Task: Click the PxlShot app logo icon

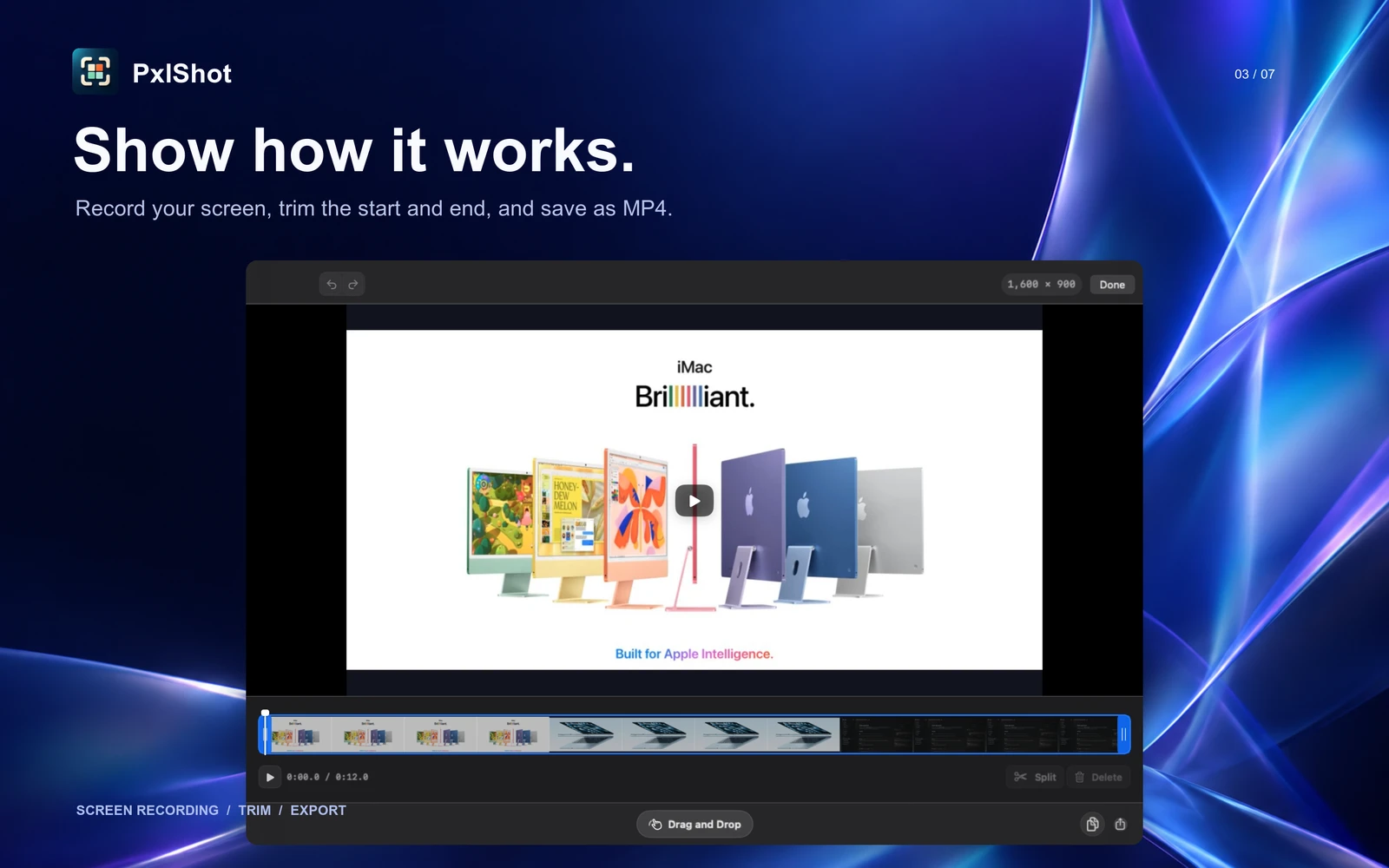Action: click(95, 71)
